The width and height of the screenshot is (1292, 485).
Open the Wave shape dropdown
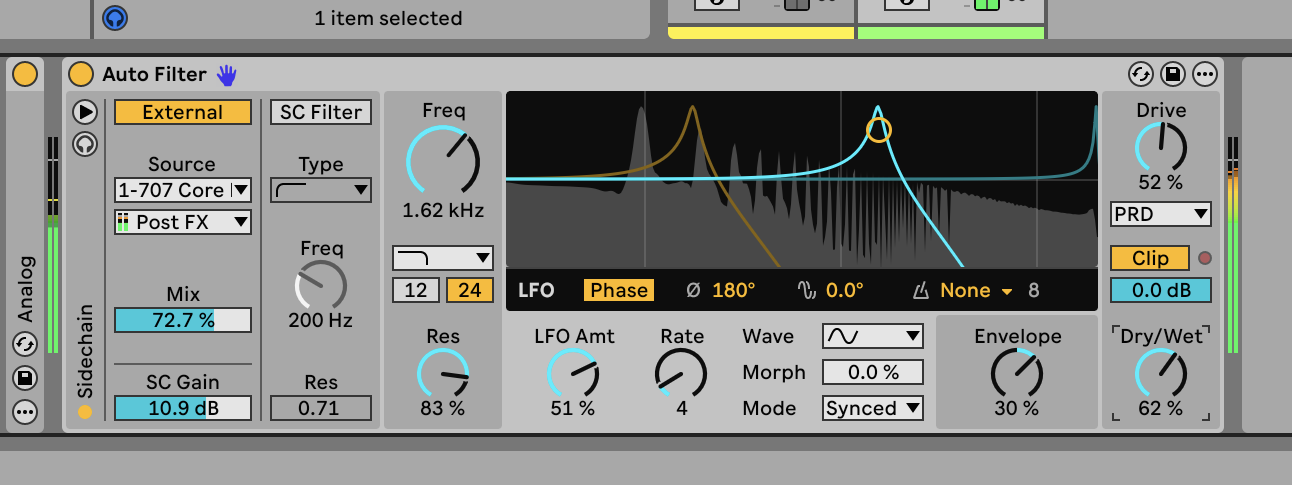click(873, 336)
